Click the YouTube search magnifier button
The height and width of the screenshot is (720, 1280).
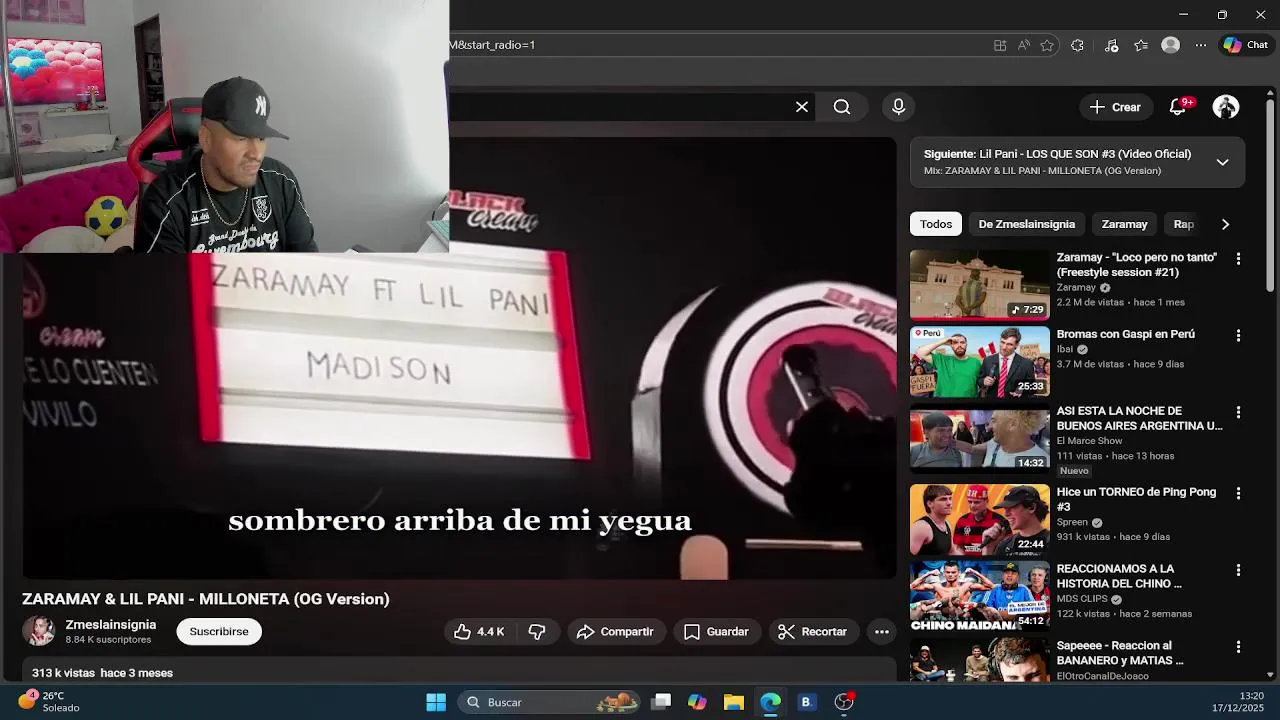(842, 107)
